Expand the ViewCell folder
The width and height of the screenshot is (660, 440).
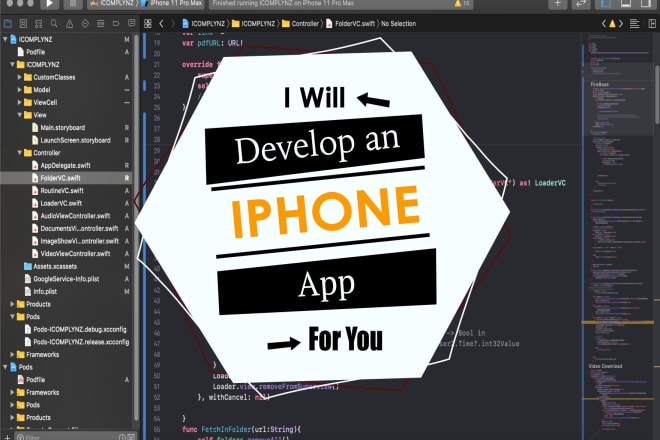tap(19, 102)
